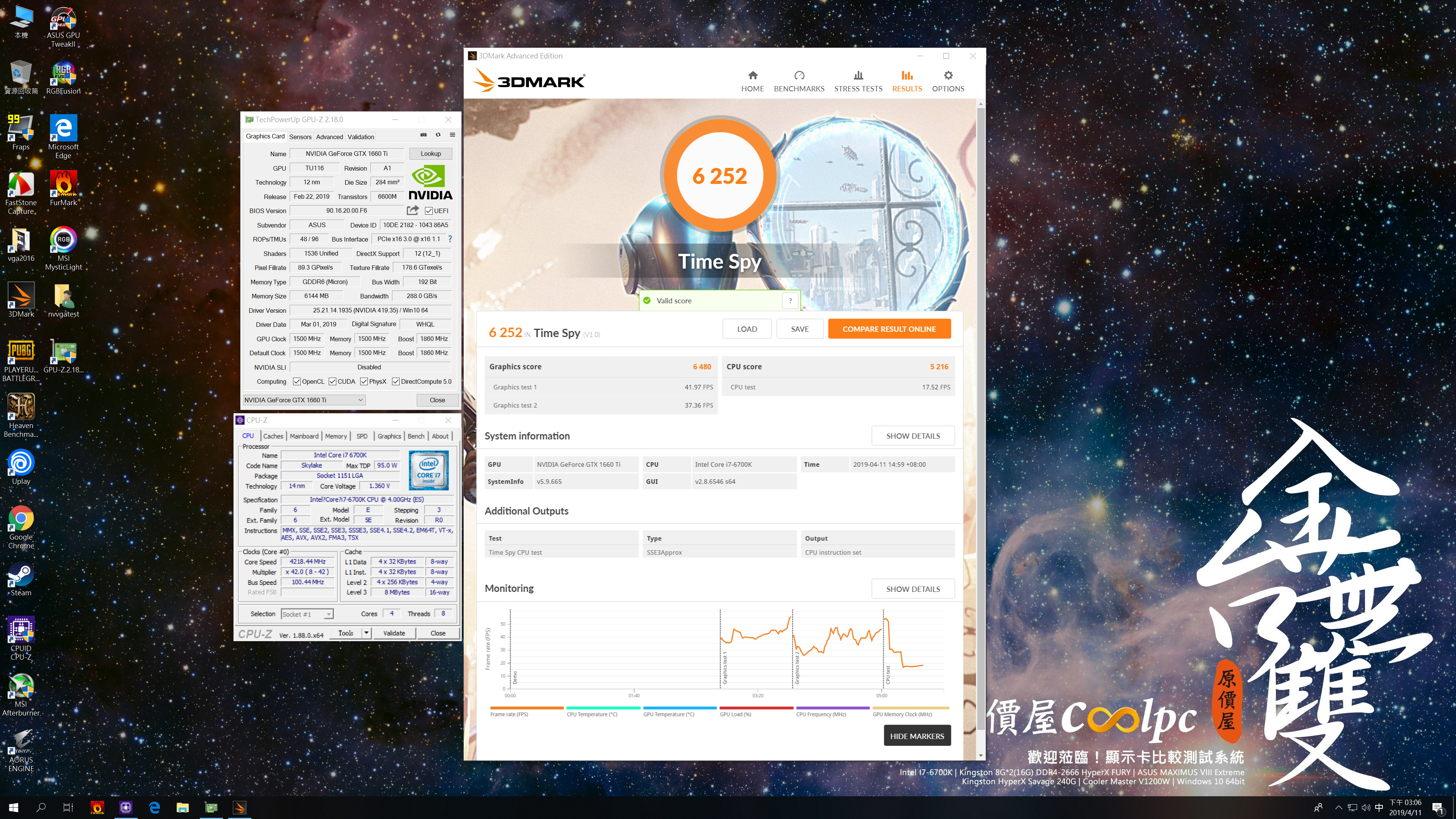Go to BENCHMARKS in 3DMark

tap(799, 82)
